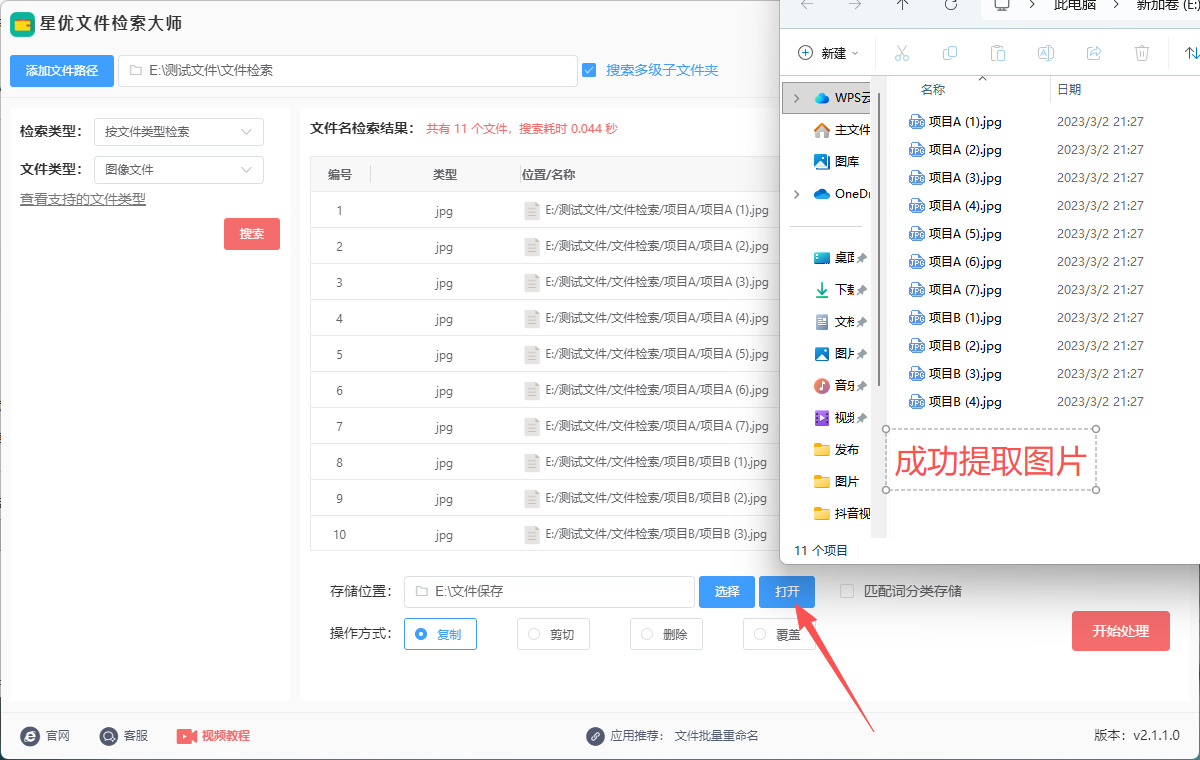Click the 存储位置 path input field
The width and height of the screenshot is (1200, 760).
click(x=549, y=592)
